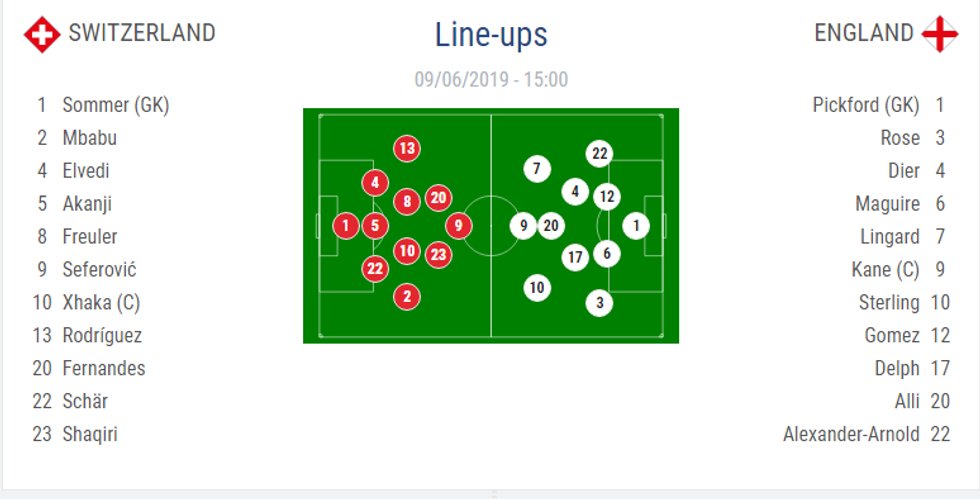Click the Switzerland flag icon
The width and height of the screenshot is (980, 499).
(x=42, y=34)
